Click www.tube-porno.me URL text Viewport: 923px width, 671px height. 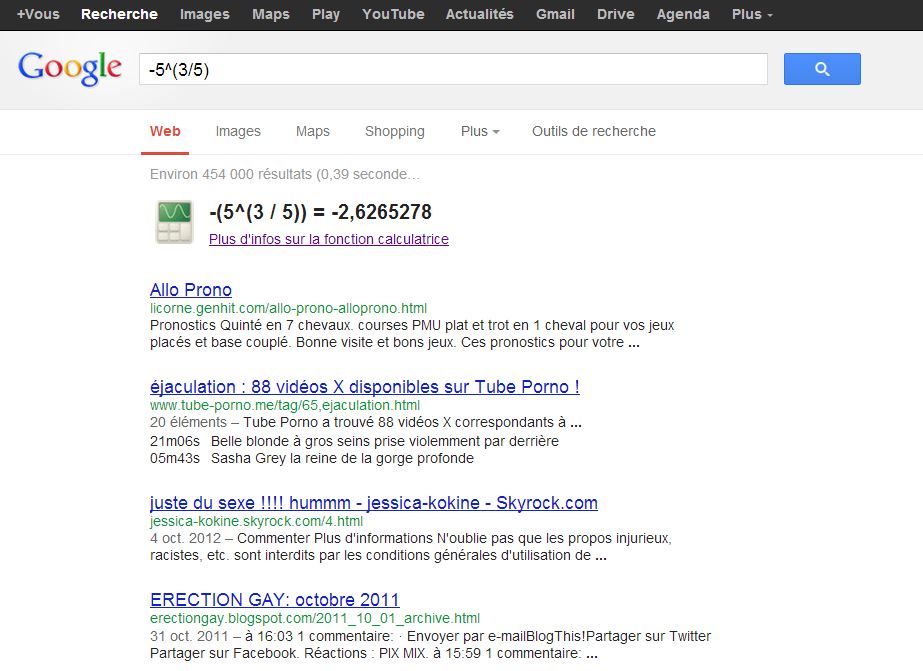click(285, 405)
